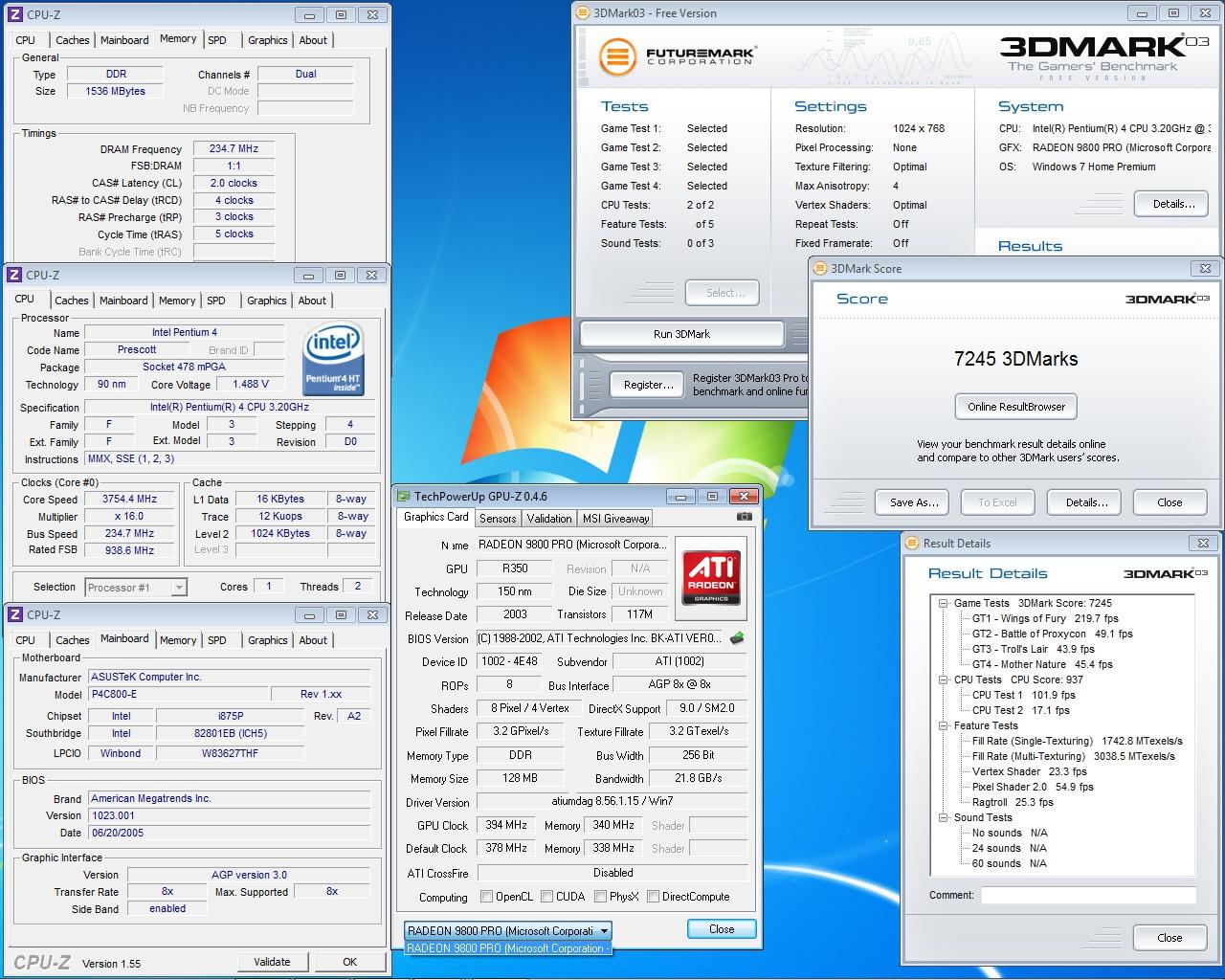
Task: Minimize the GPU-Z window
Action: 680,496
